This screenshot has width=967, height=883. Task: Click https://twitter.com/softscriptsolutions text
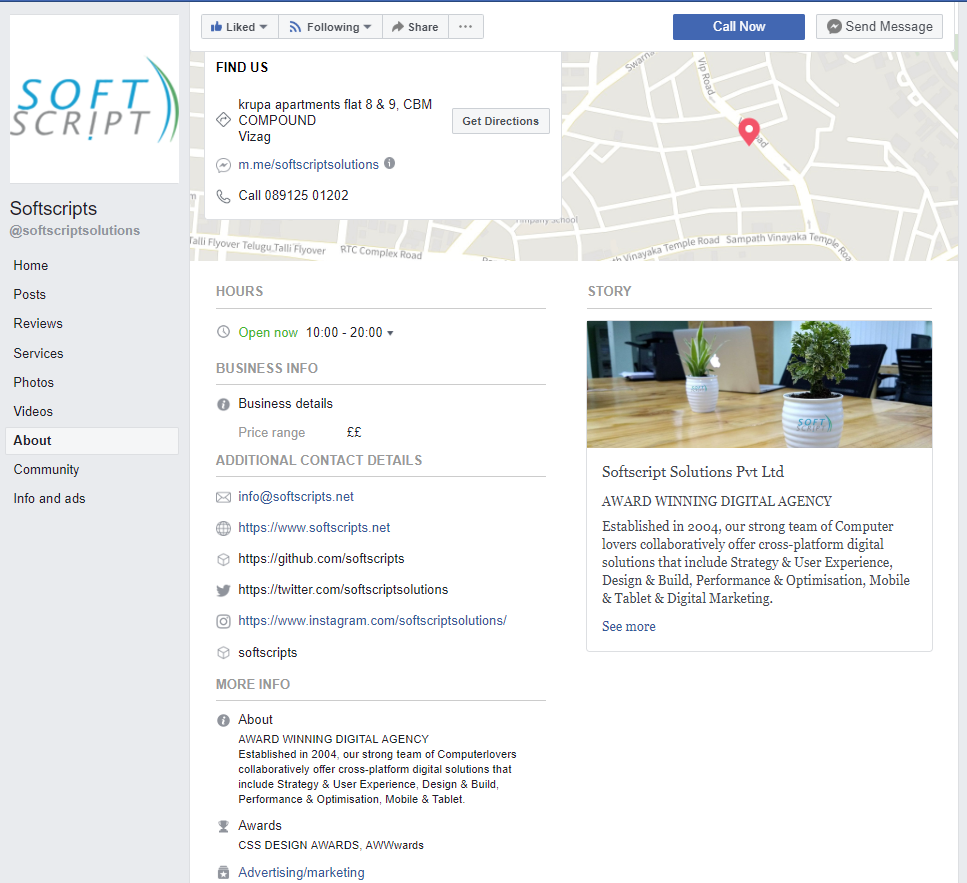click(x=344, y=589)
